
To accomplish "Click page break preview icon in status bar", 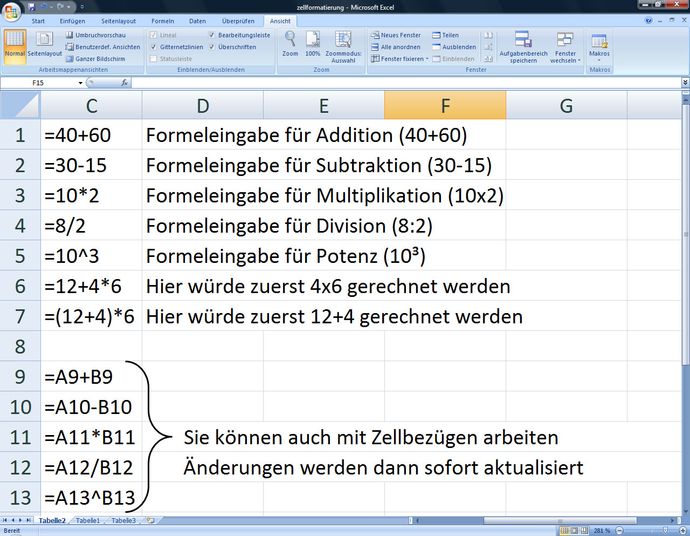I will point(584,531).
